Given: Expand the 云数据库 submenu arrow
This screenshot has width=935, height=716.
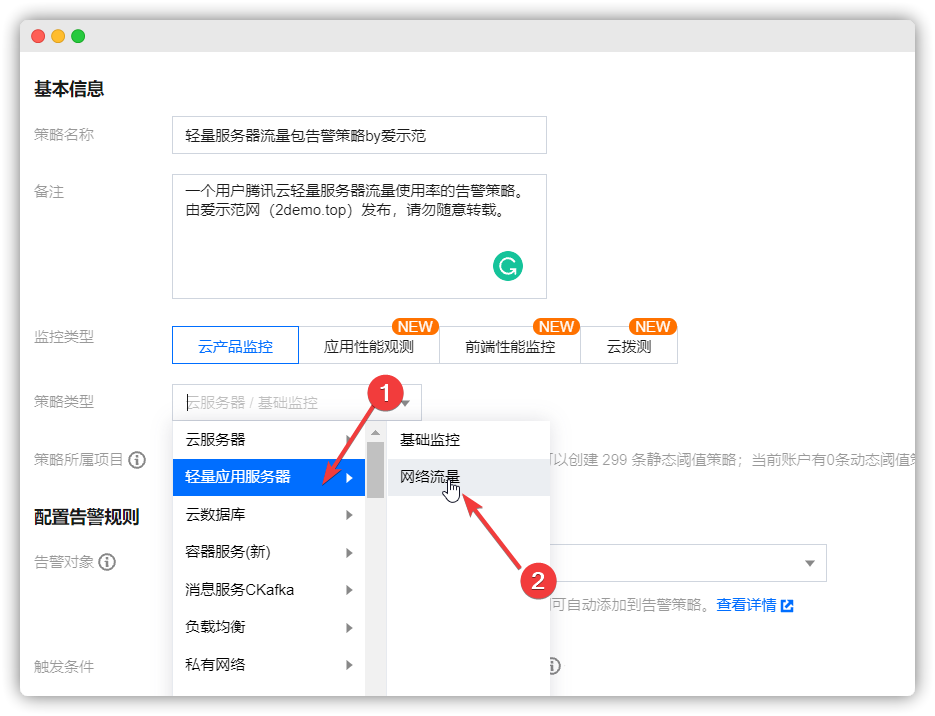Looking at the screenshot, I should tap(349, 514).
